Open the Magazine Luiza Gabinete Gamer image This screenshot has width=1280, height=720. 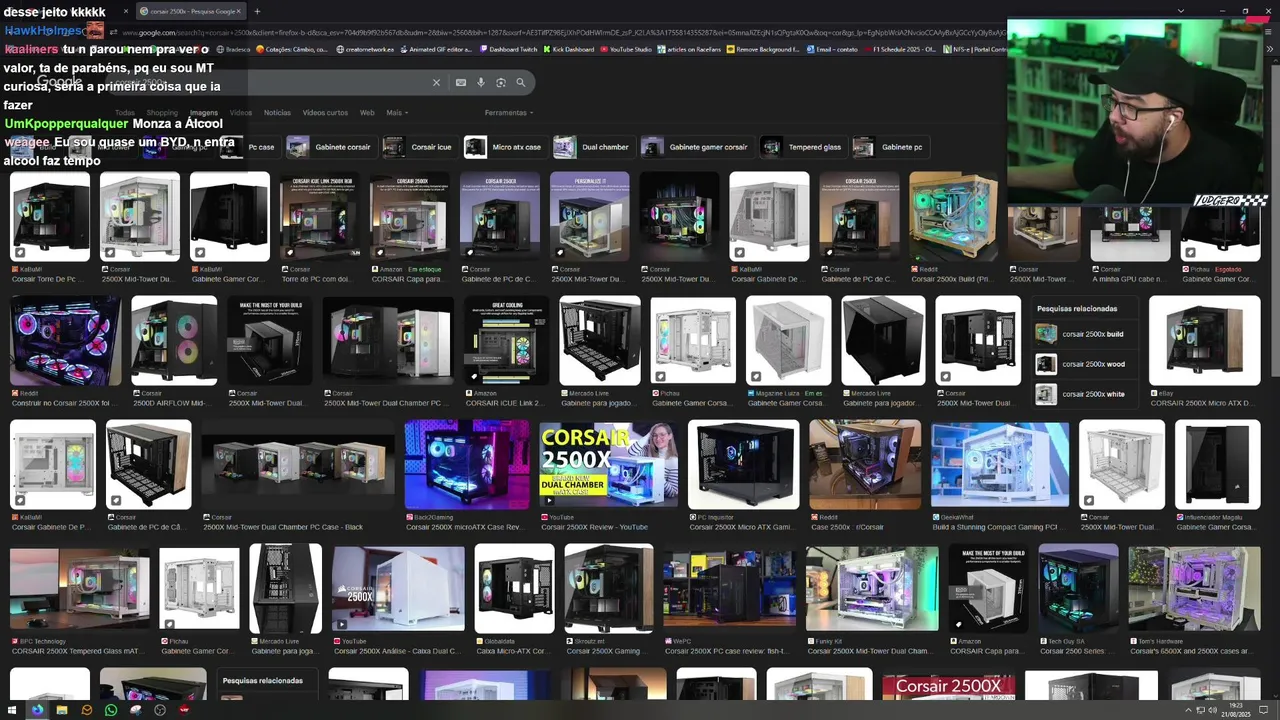click(x=787, y=341)
